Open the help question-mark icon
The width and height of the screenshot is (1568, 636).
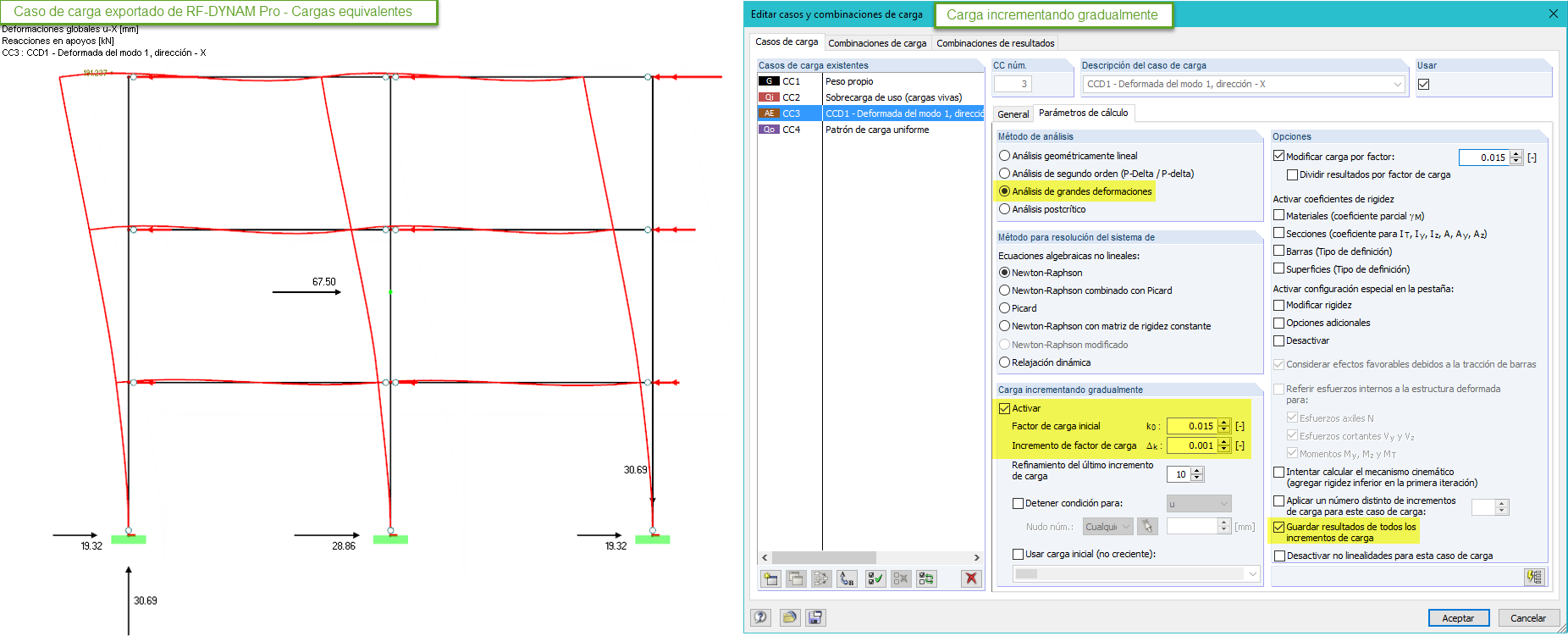pos(760,617)
